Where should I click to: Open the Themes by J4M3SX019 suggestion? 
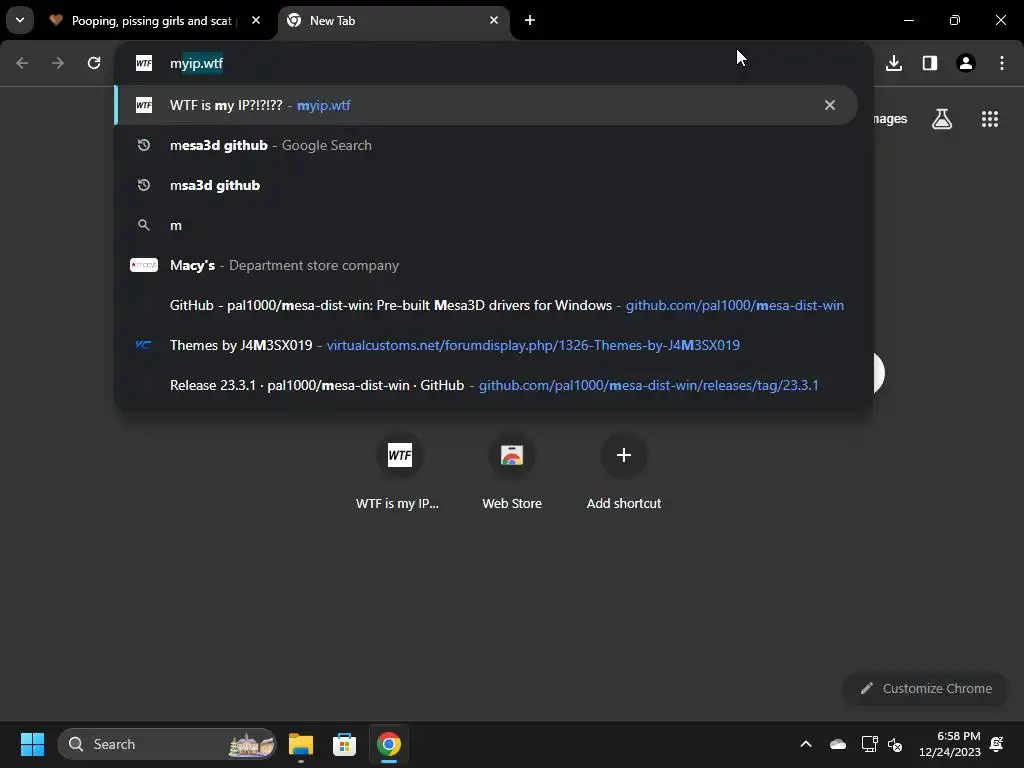(x=486, y=345)
